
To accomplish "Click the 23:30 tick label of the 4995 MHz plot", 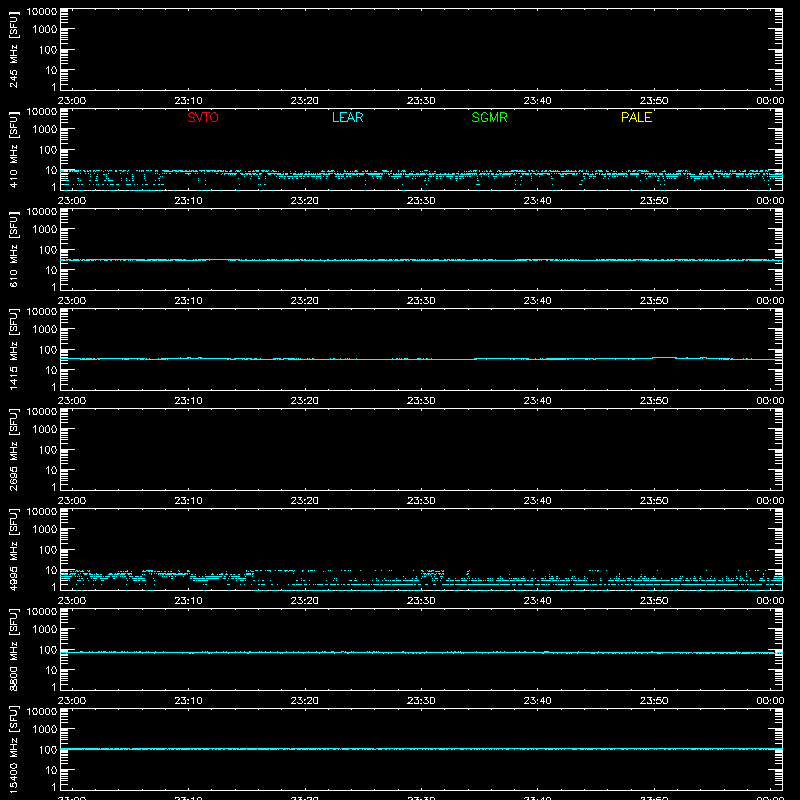I will [421, 601].
